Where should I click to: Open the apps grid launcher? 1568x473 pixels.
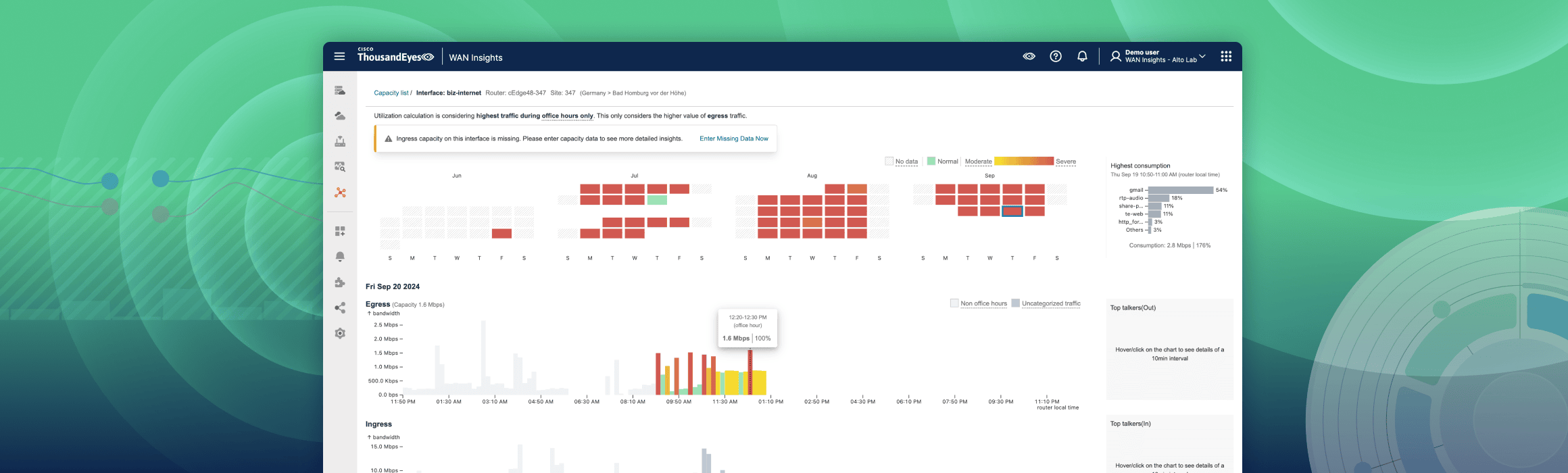(x=1225, y=57)
